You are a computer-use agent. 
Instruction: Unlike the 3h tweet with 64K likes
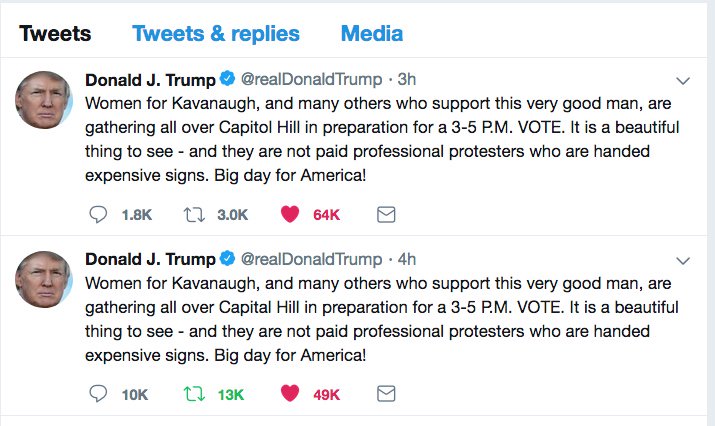[x=291, y=214]
